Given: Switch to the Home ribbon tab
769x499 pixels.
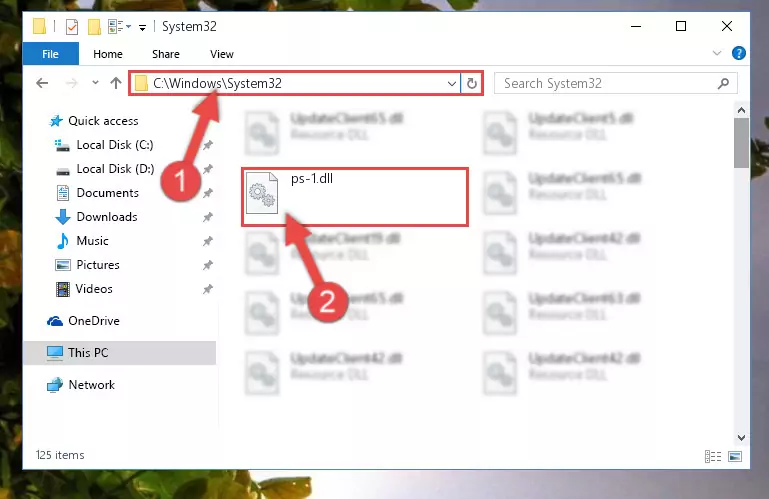Looking at the screenshot, I should (x=108, y=54).
